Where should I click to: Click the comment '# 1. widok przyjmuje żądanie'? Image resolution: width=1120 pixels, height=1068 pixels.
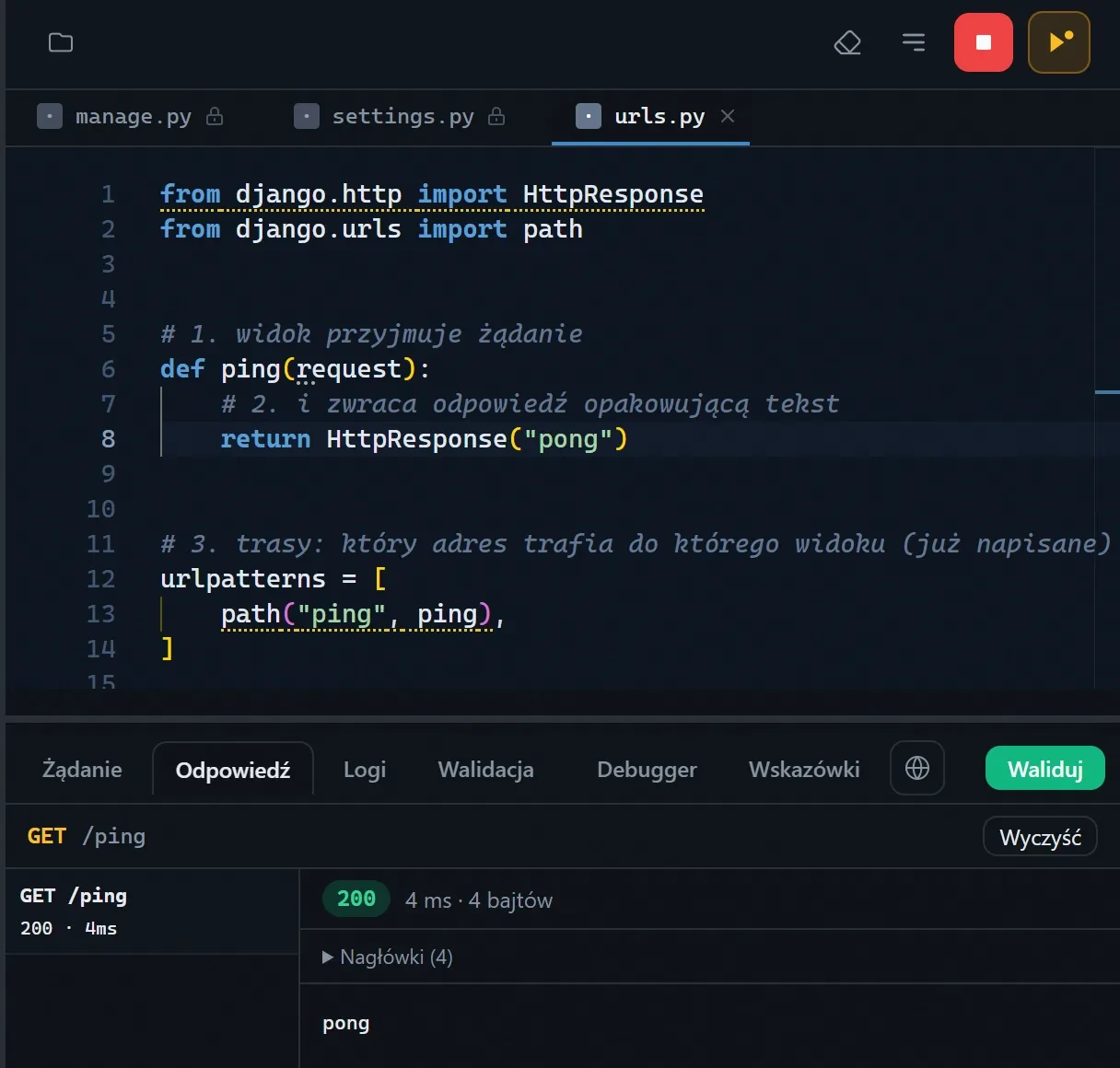coord(371,334)
